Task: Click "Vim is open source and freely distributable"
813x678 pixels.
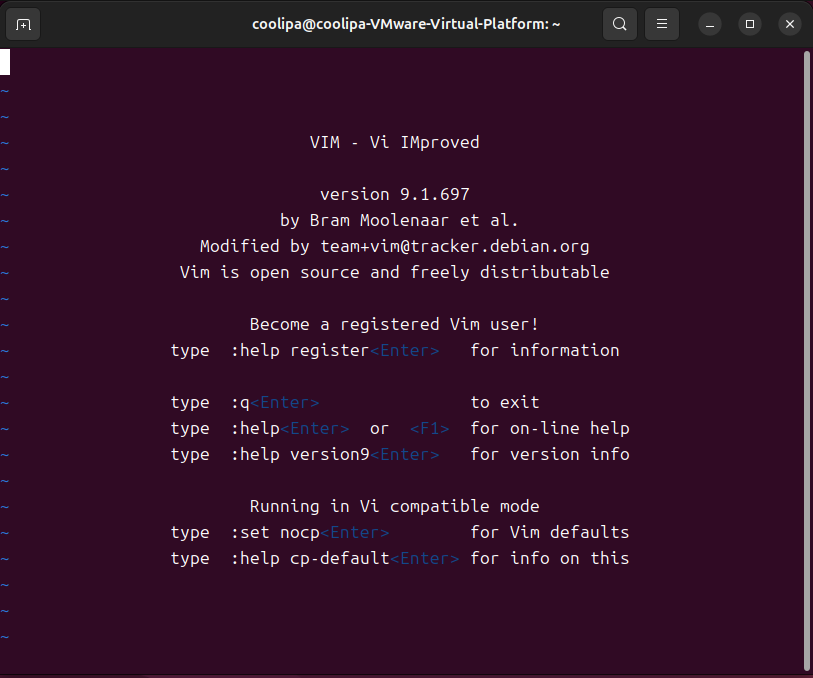Action: coord(395,273)
